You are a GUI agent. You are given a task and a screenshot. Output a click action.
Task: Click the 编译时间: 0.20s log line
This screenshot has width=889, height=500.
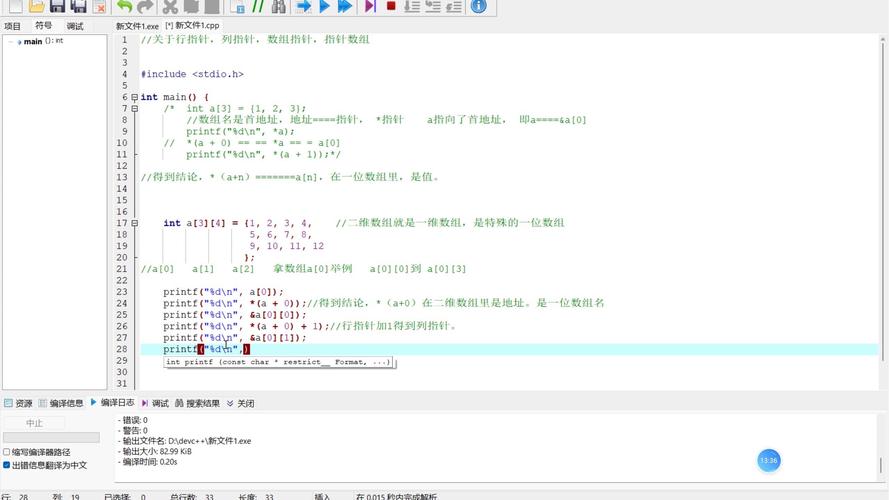(148, 462)
